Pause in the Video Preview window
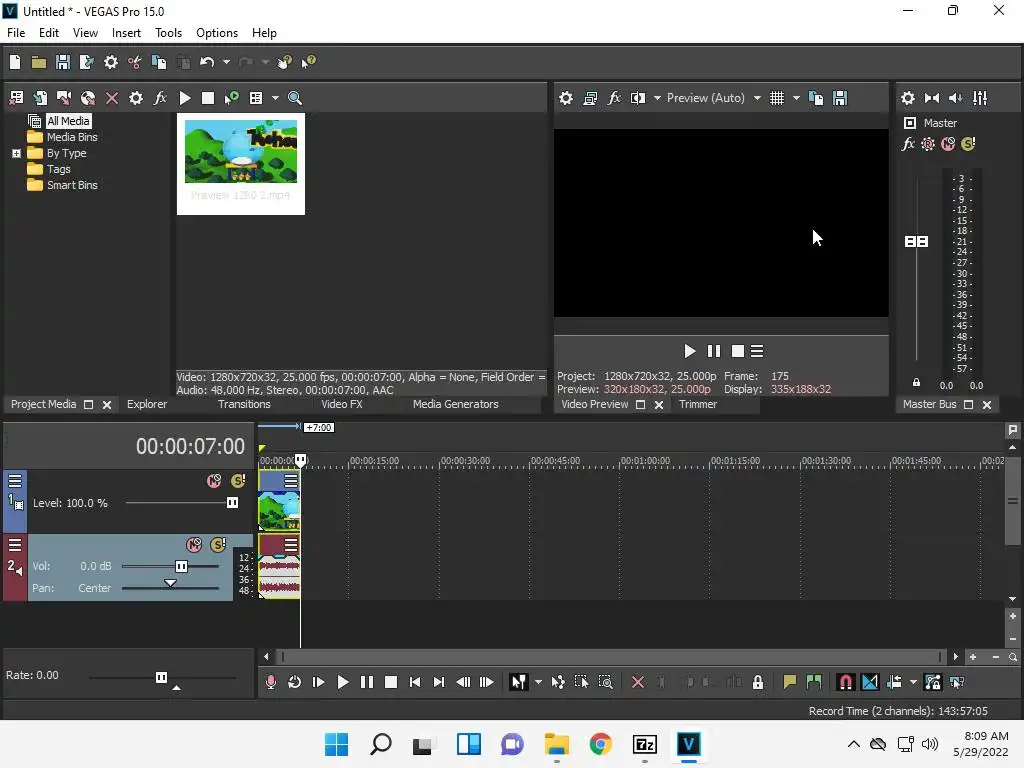 click(714, 351)
